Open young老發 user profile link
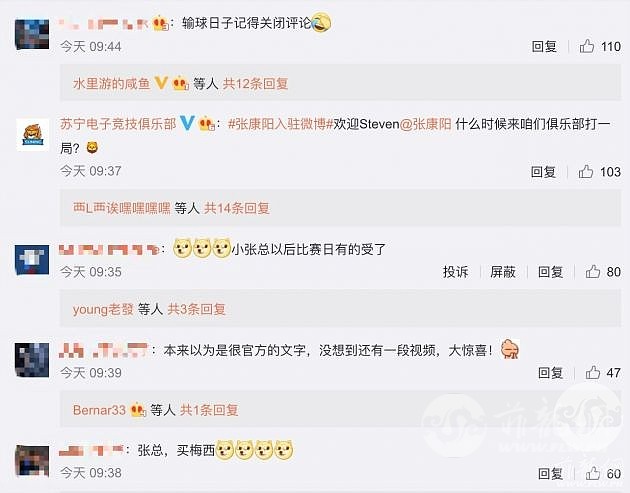630x493 pixels. pyautogui.click(x=103, y=309)
